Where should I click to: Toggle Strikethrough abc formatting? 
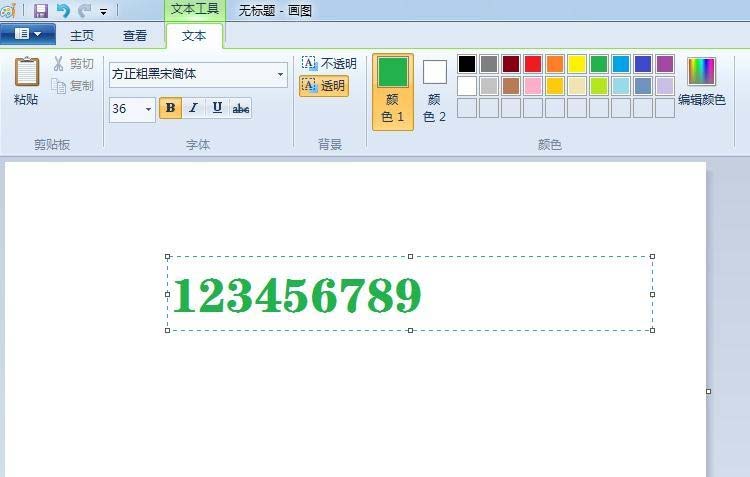point(240,108)
